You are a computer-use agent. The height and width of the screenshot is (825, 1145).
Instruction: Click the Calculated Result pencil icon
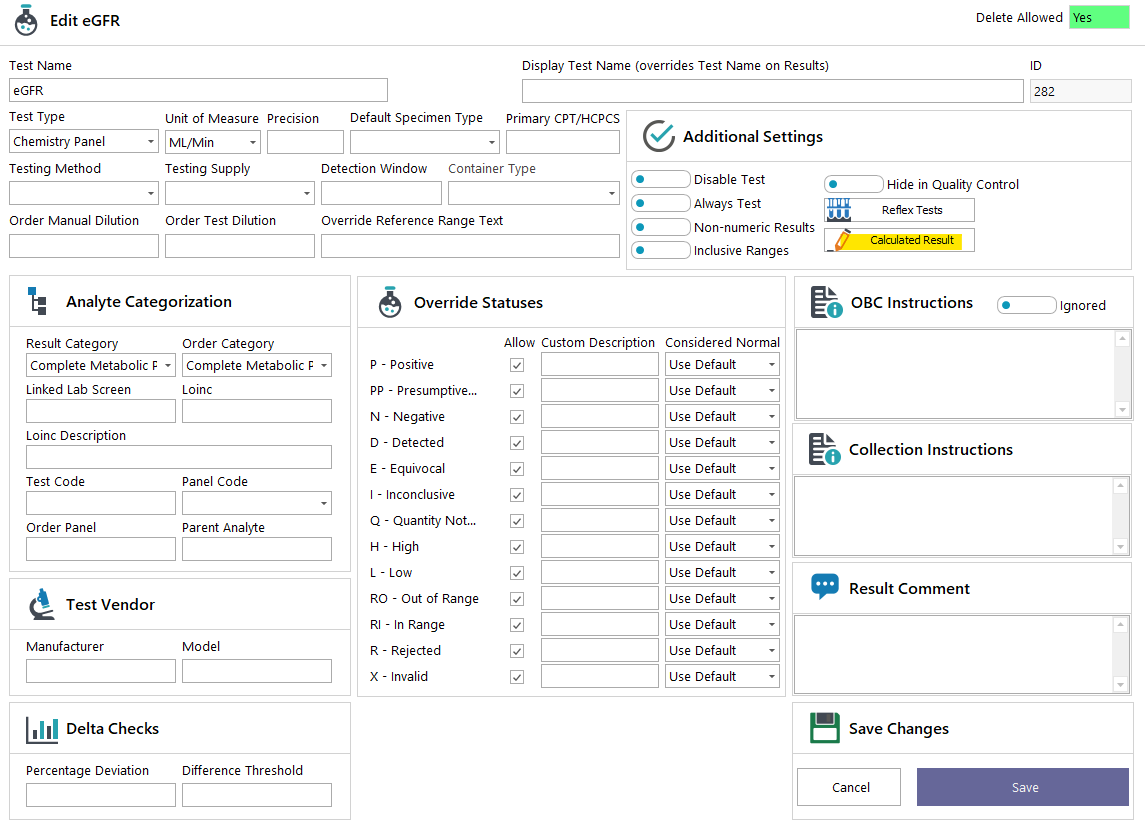pyautogui.click(x=842, y=240)
